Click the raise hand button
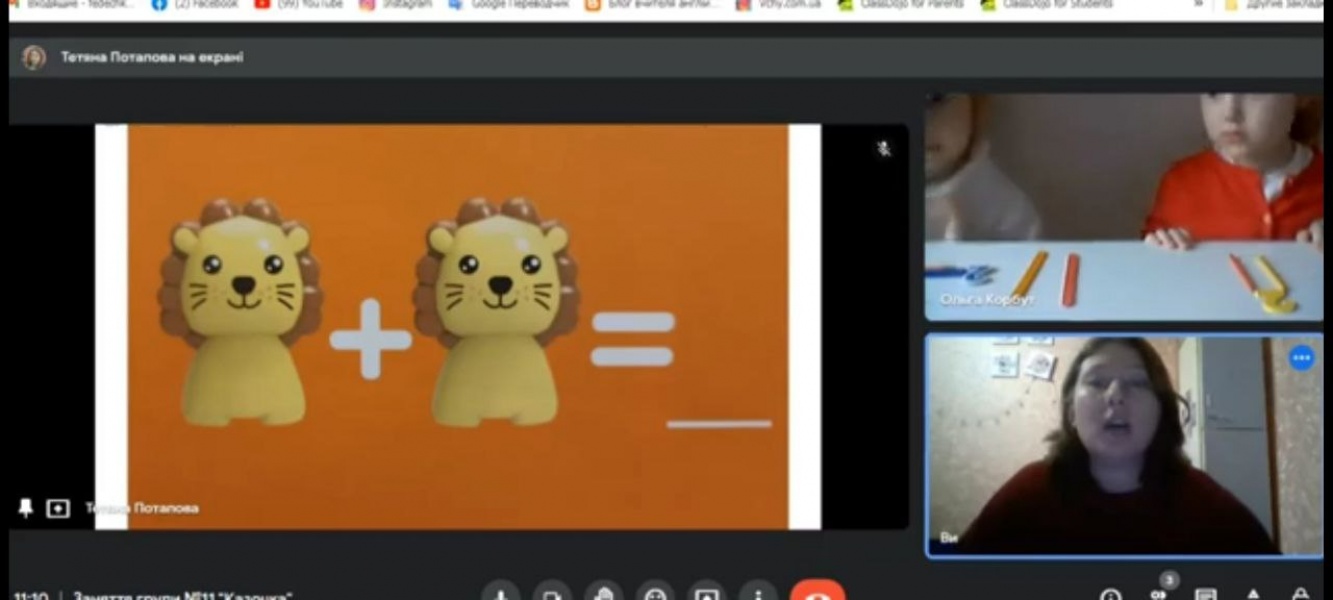Screen dimensions: 1333x600 604,594
